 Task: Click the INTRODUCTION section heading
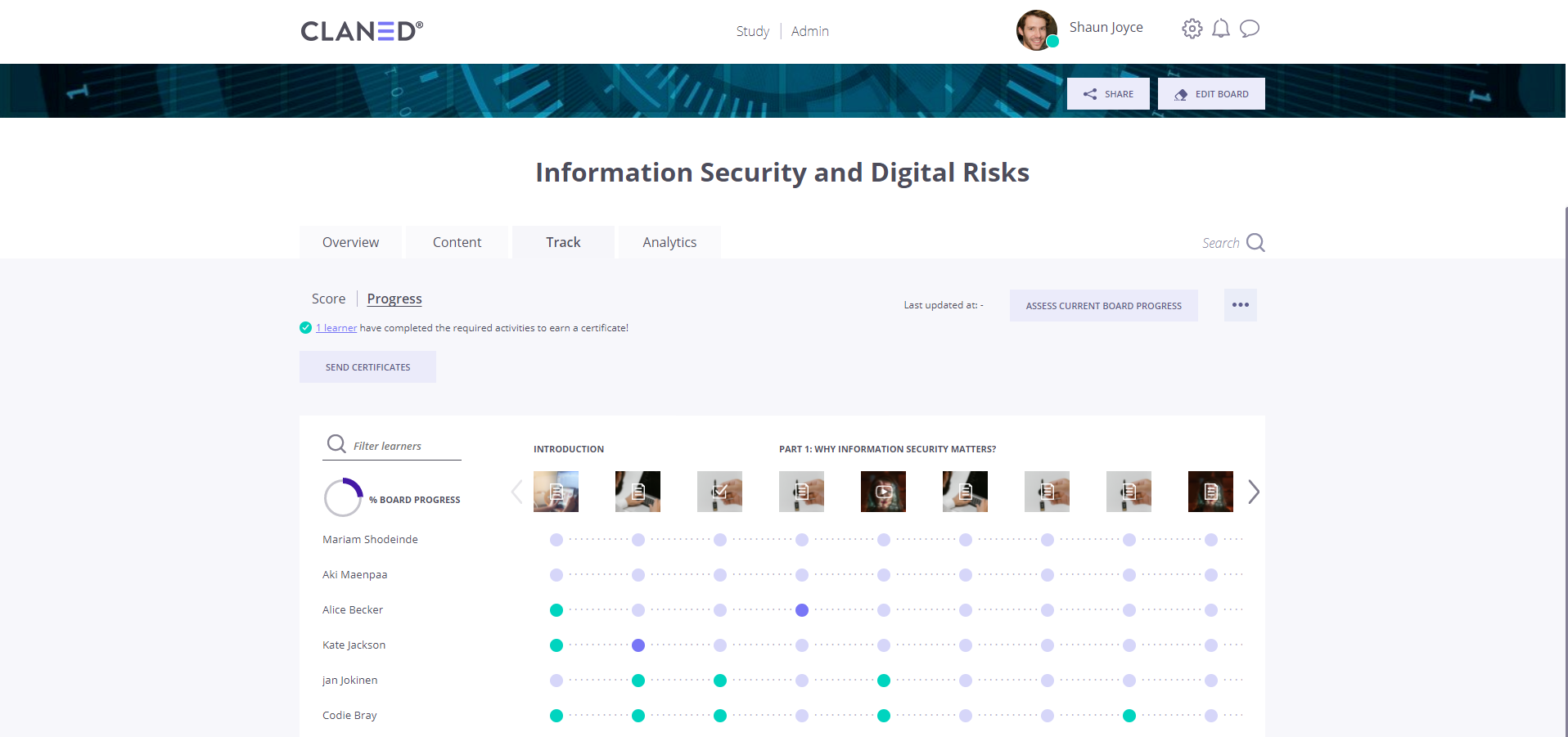coord(569,449)
